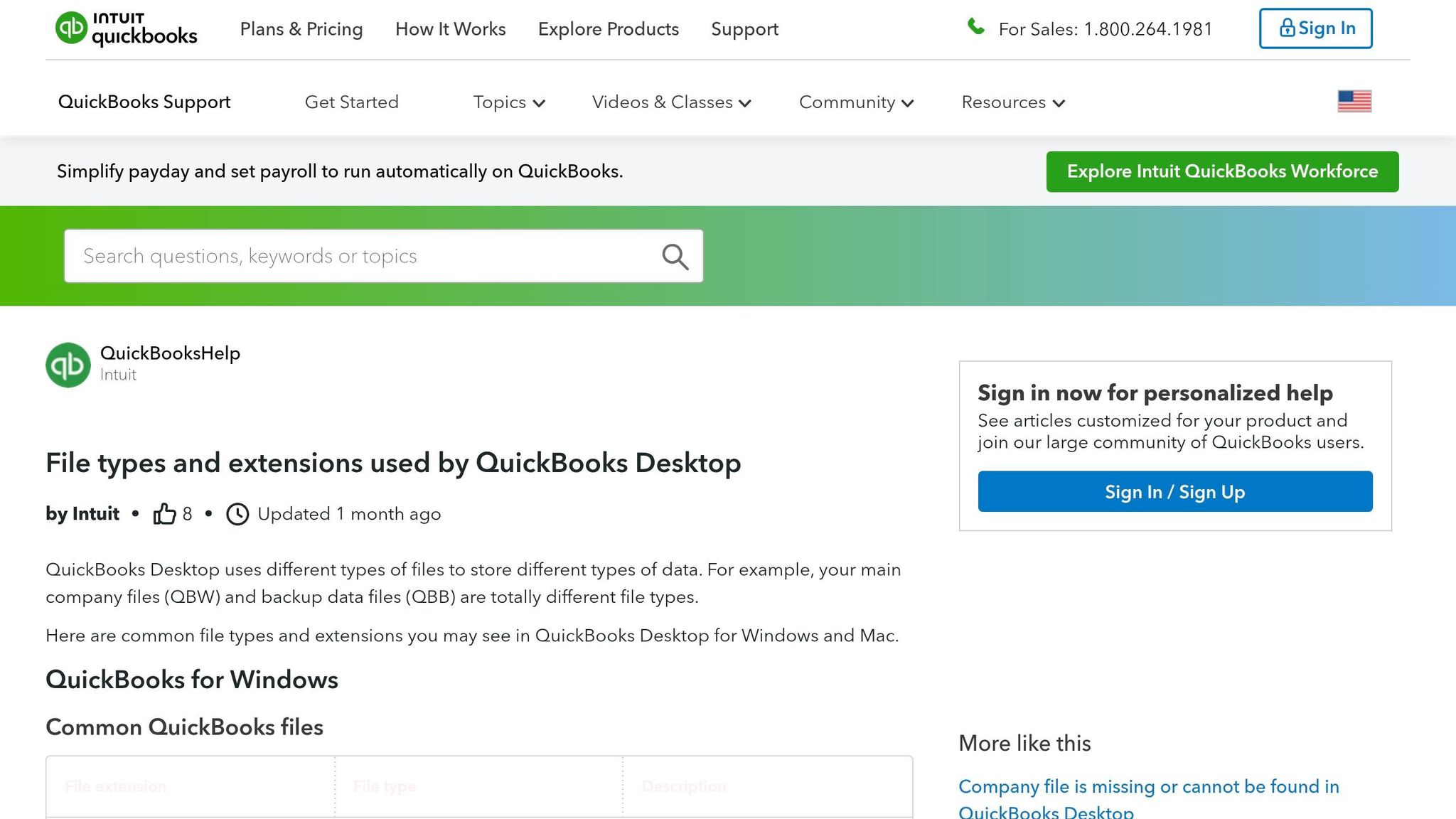Viewport: 1456px width, 819px height.
Task: Click the 'Common QuickBooks files' heading
Action: pos(184,727)
